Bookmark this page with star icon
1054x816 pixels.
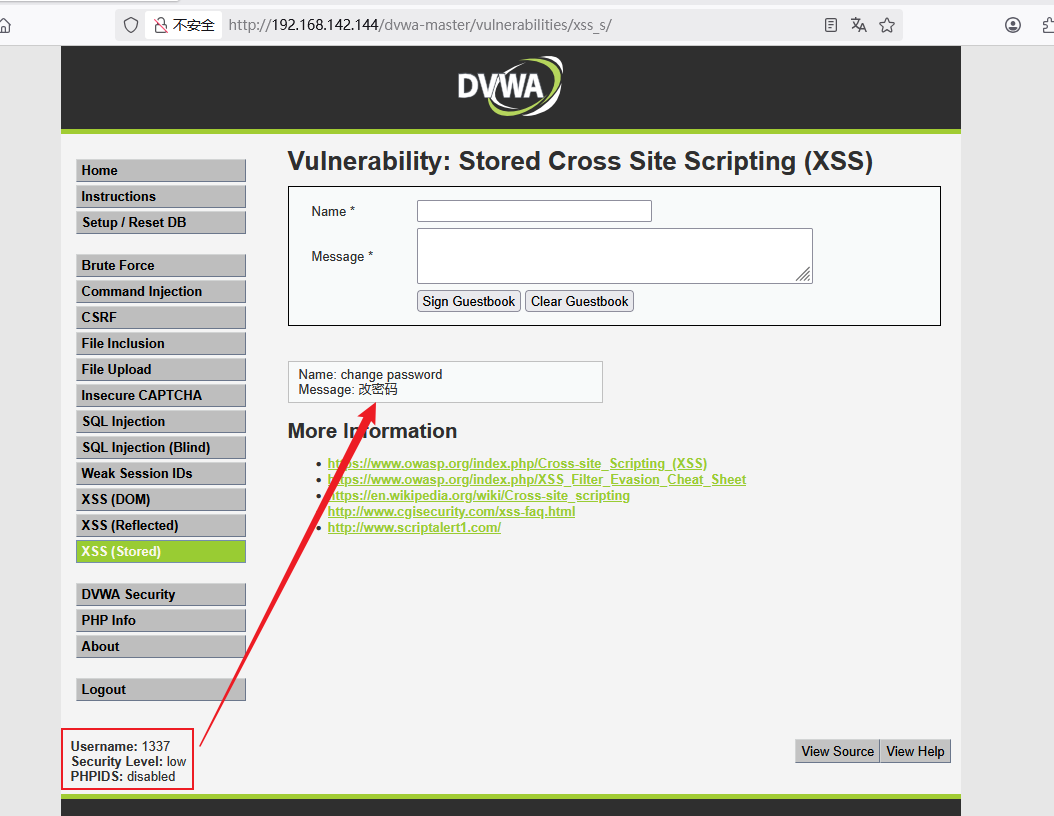coord(887,26)
